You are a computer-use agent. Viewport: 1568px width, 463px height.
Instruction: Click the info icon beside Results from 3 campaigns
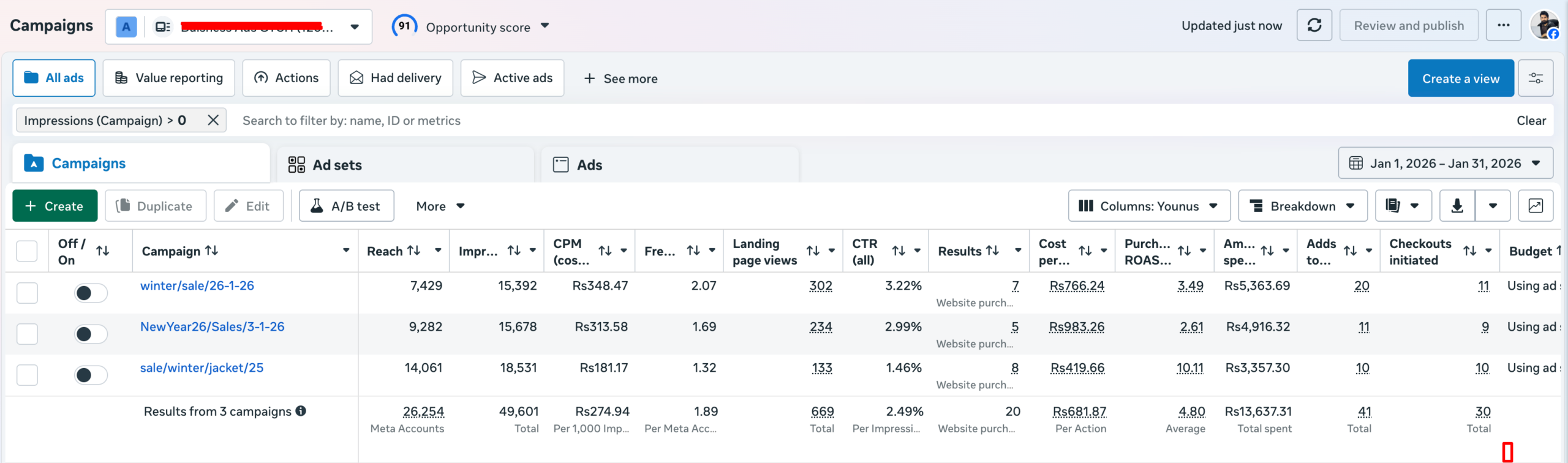(301, 411)
